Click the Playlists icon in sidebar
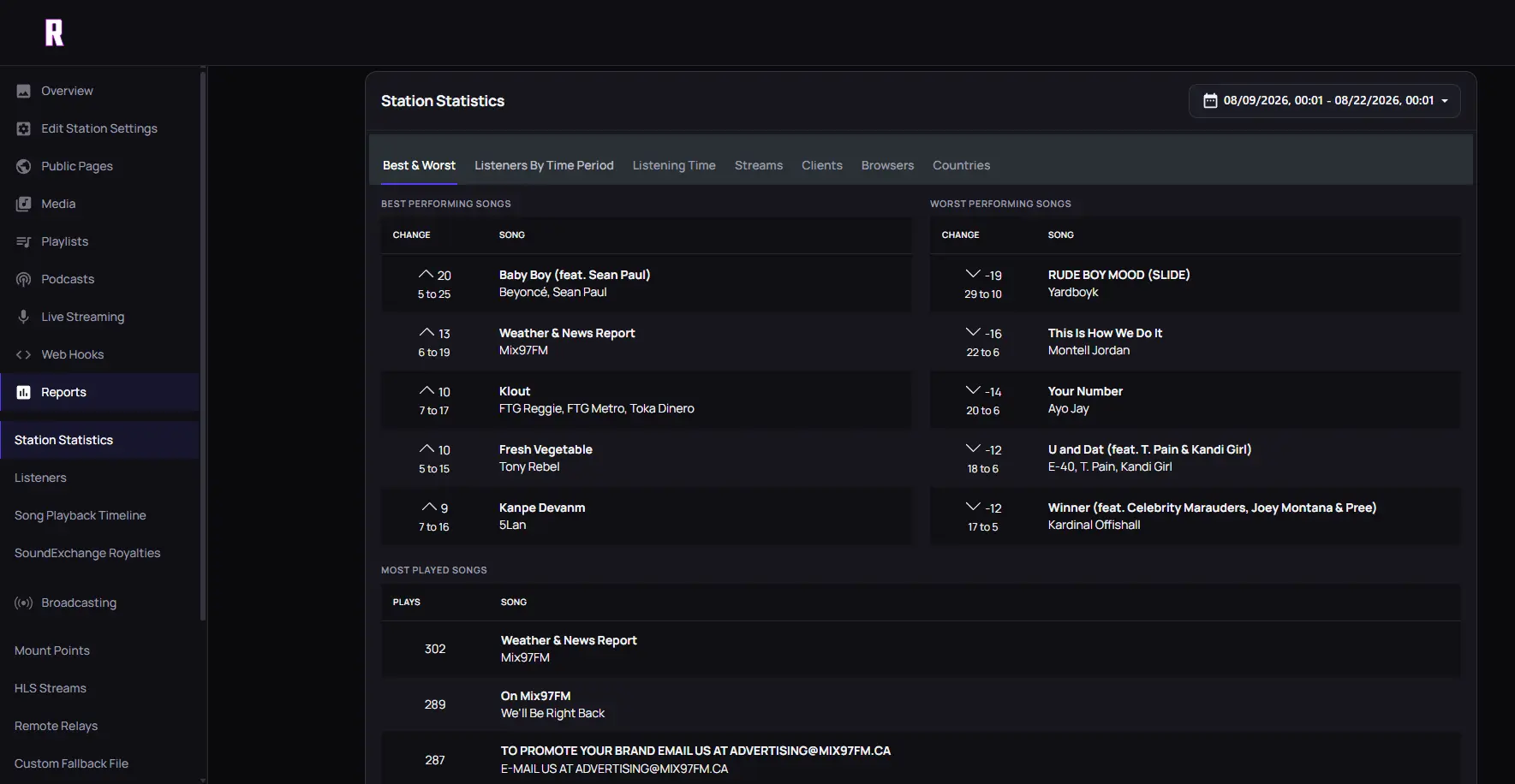 tap(23, 241)
